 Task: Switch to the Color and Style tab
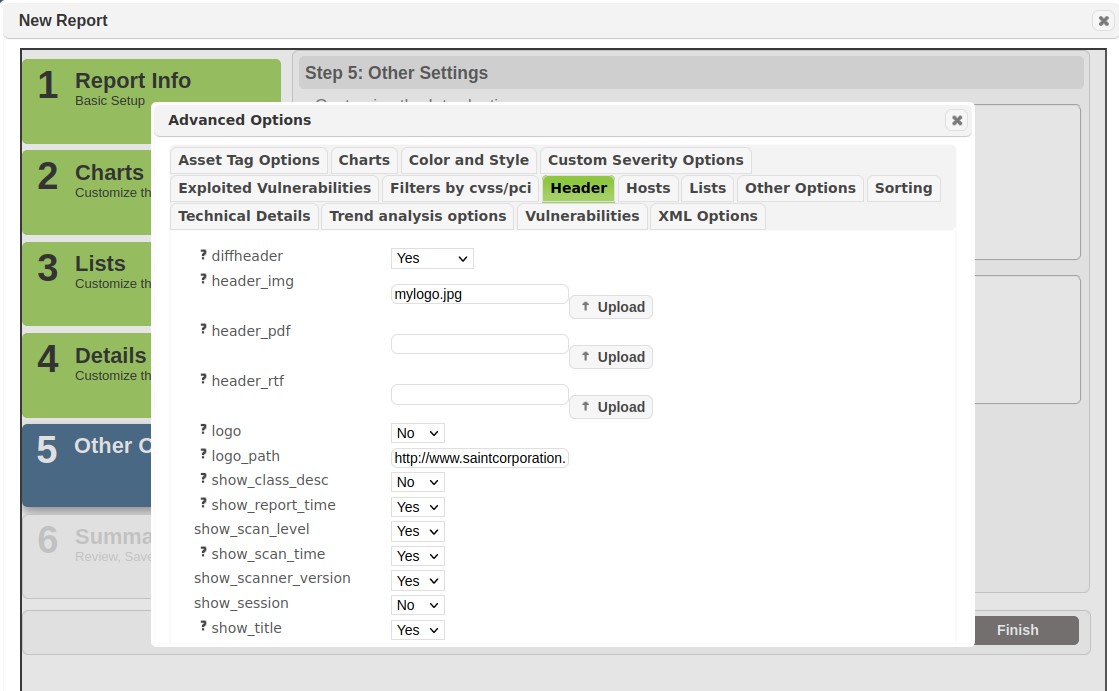[468, 160]
